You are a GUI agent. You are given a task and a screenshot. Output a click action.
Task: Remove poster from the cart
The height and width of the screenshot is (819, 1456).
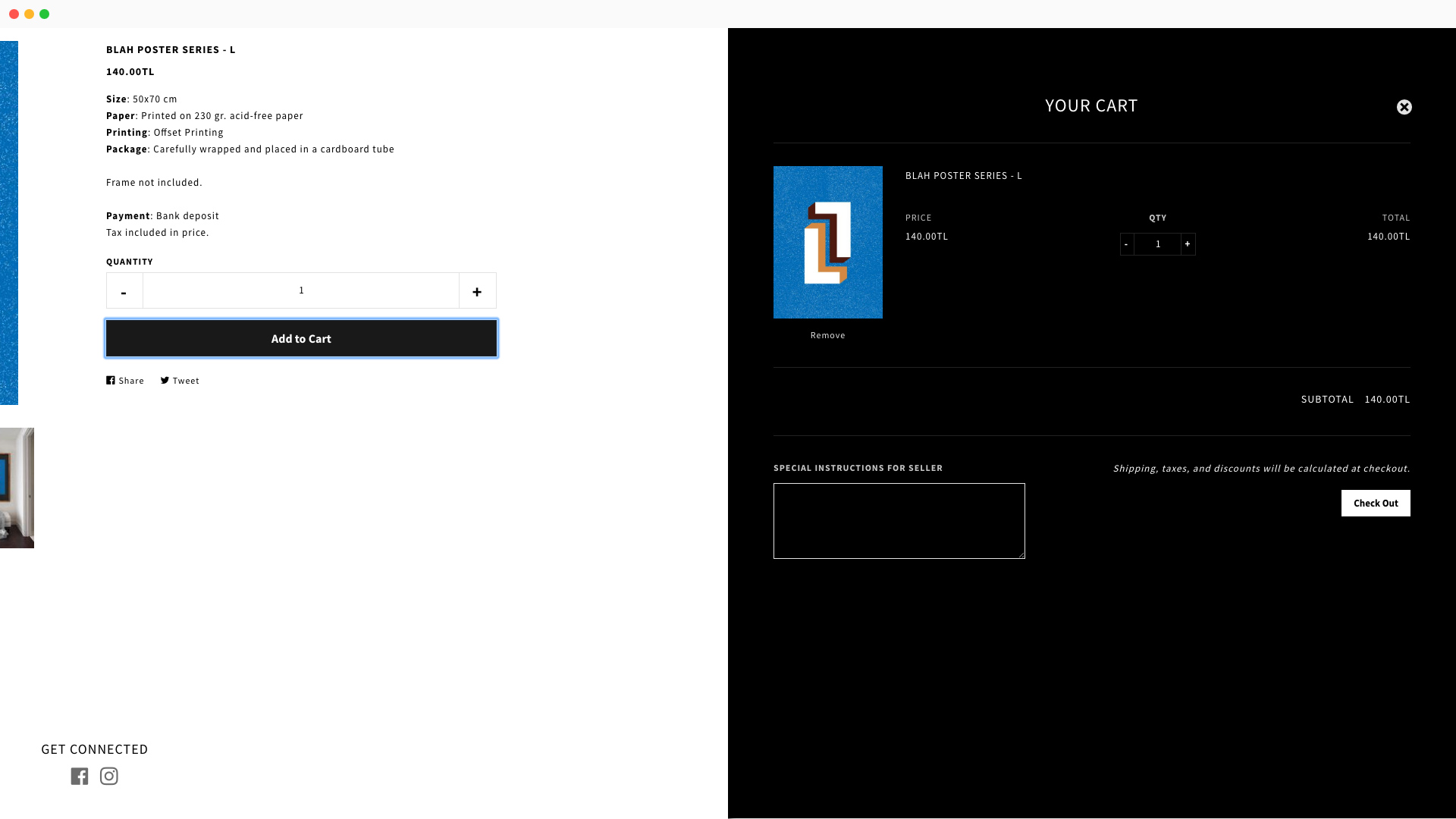click(x=827, y=335)
